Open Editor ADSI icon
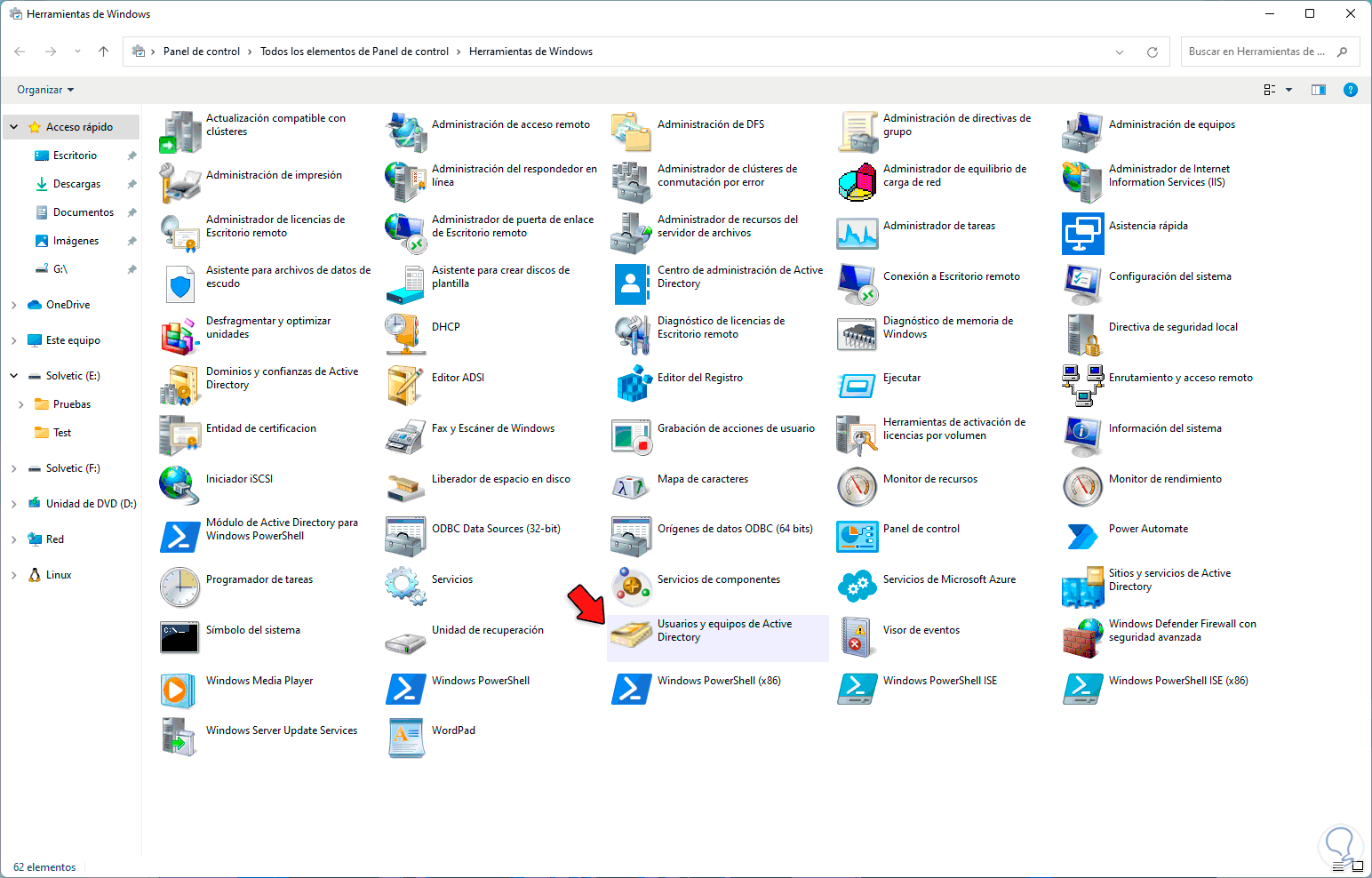1372x878 pixels. 406,385
